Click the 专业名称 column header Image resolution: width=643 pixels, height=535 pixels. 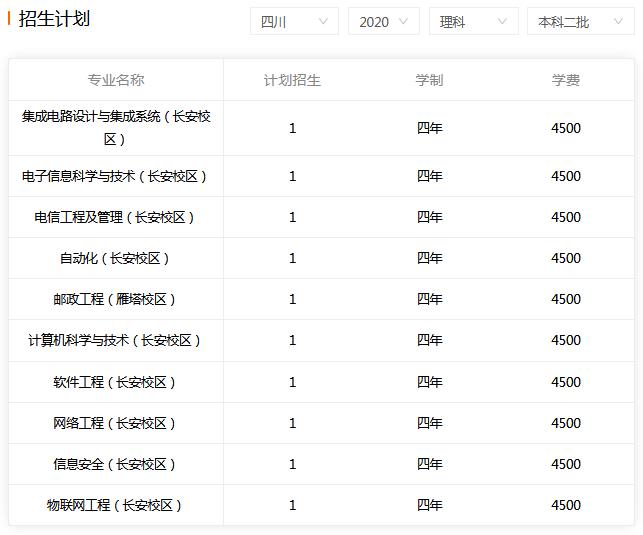(x=116, y=80)
